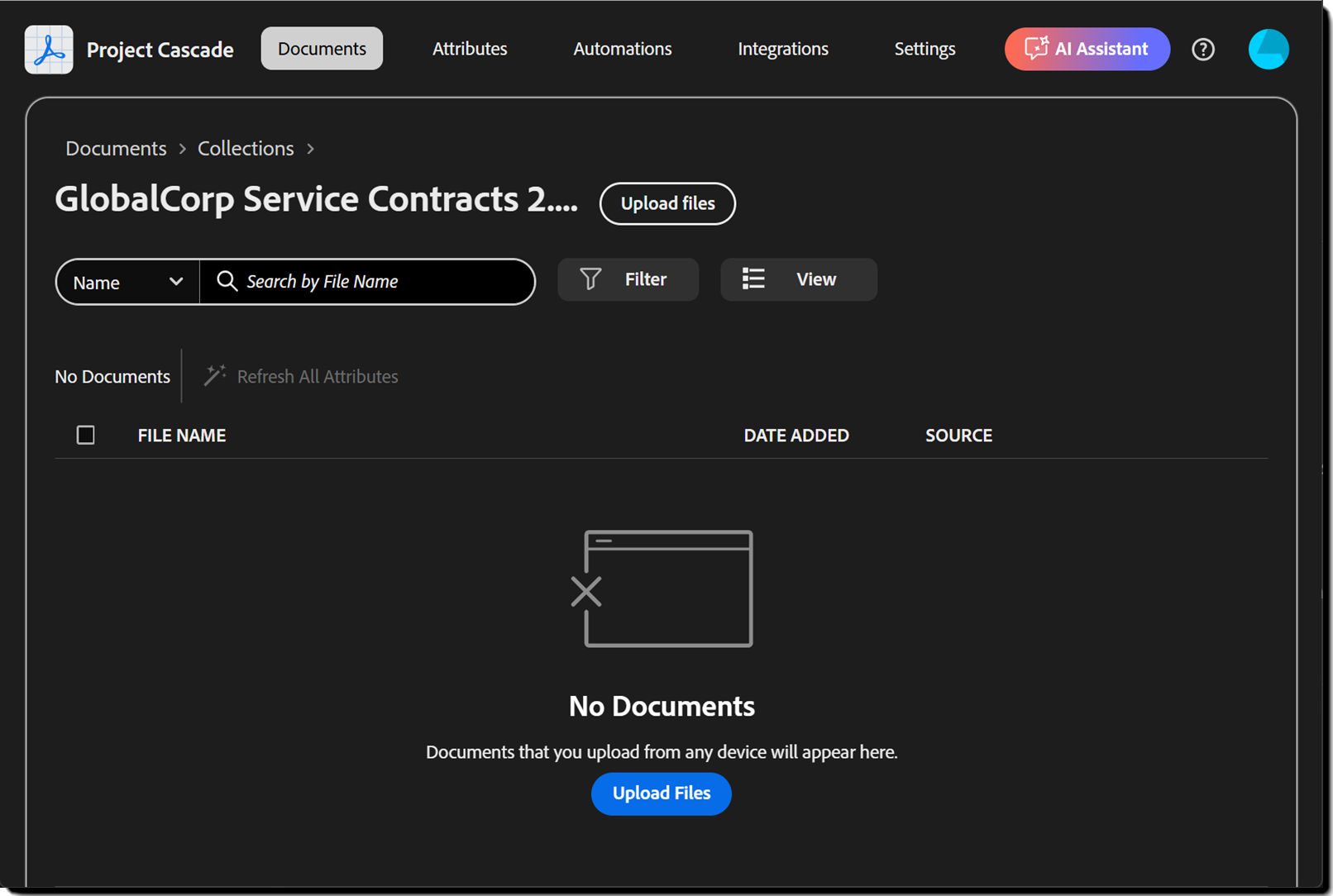
Task: Click the Adobe Acrobat logo icon
Action: [48, 49]
